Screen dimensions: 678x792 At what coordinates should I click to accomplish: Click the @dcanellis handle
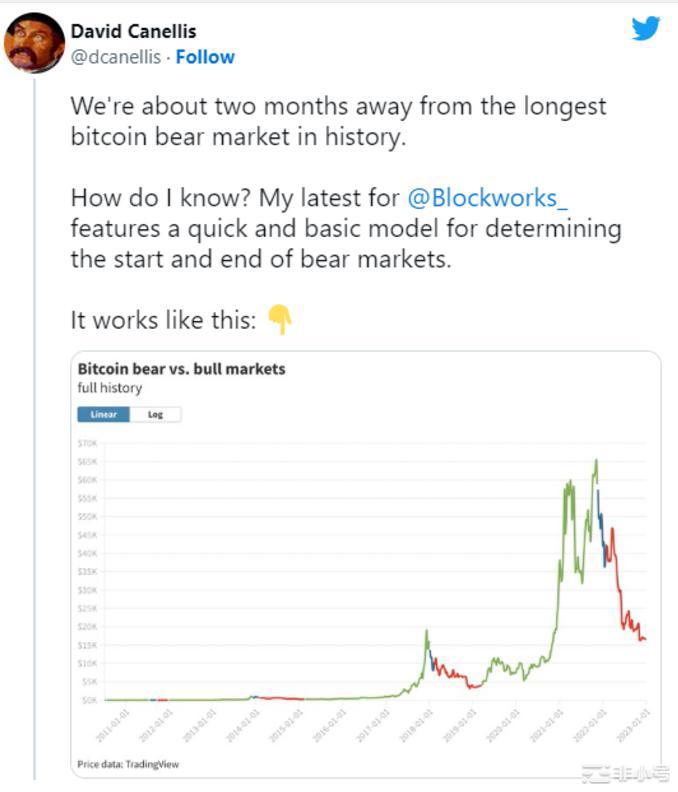(116, 57)
